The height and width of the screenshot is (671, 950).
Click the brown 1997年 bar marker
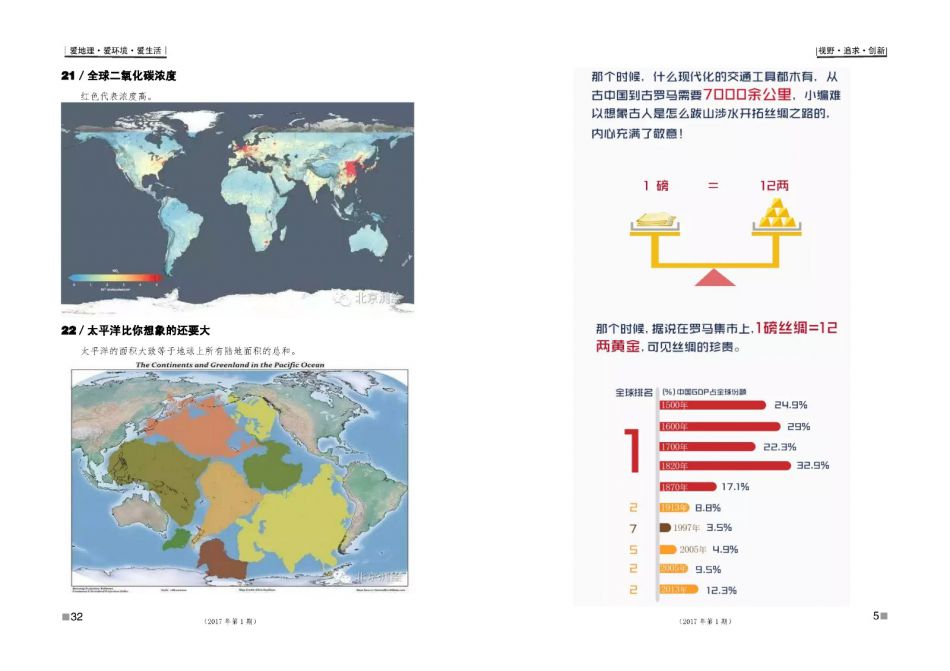pos(665,527)
